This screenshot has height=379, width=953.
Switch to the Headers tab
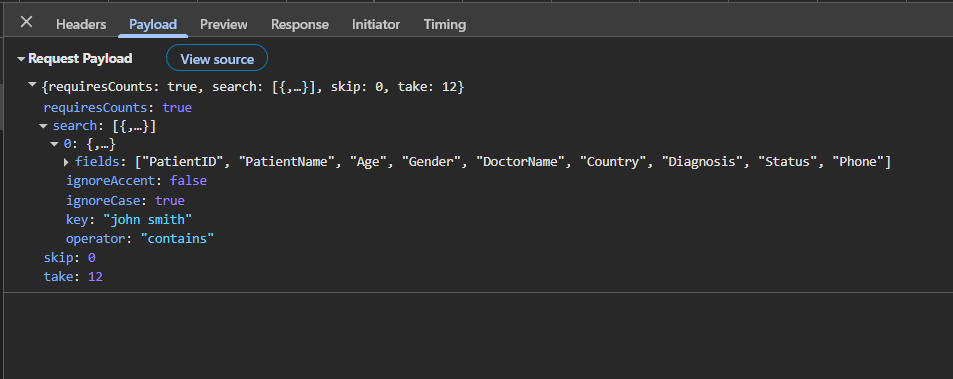[x=81, y=24]
